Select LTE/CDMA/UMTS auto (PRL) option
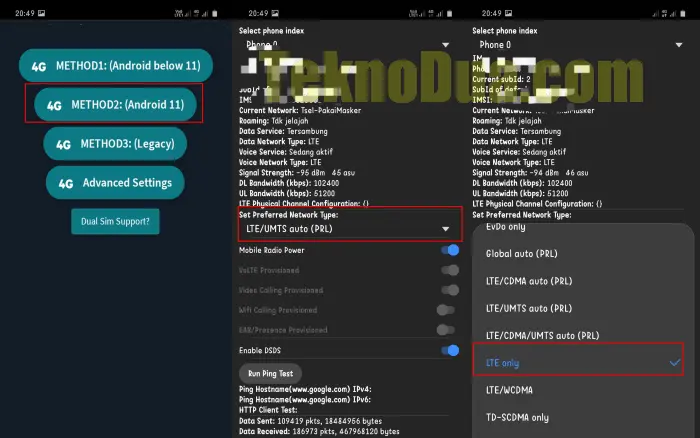The width and height of the screenshot is (700, 438). [x=542, y=335]
